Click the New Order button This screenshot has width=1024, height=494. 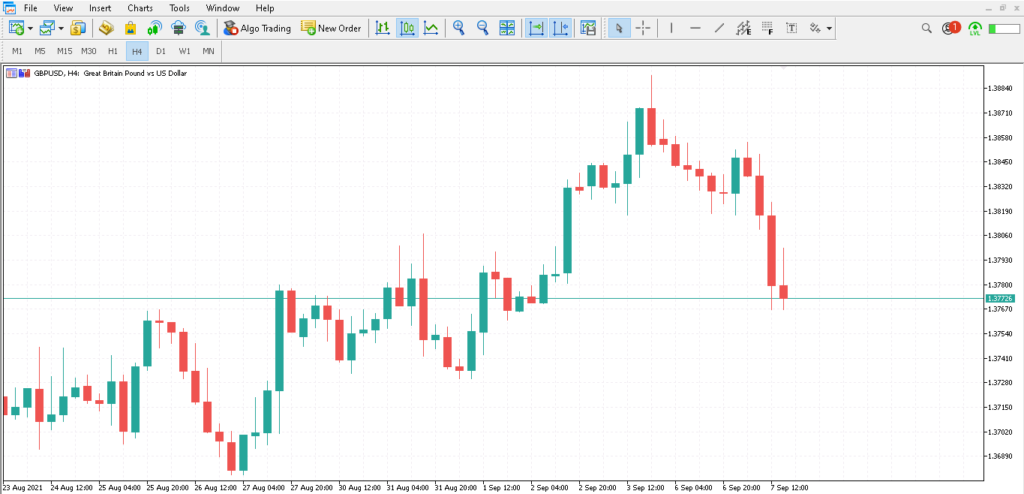pyautogui.click(x=331, y=28)
